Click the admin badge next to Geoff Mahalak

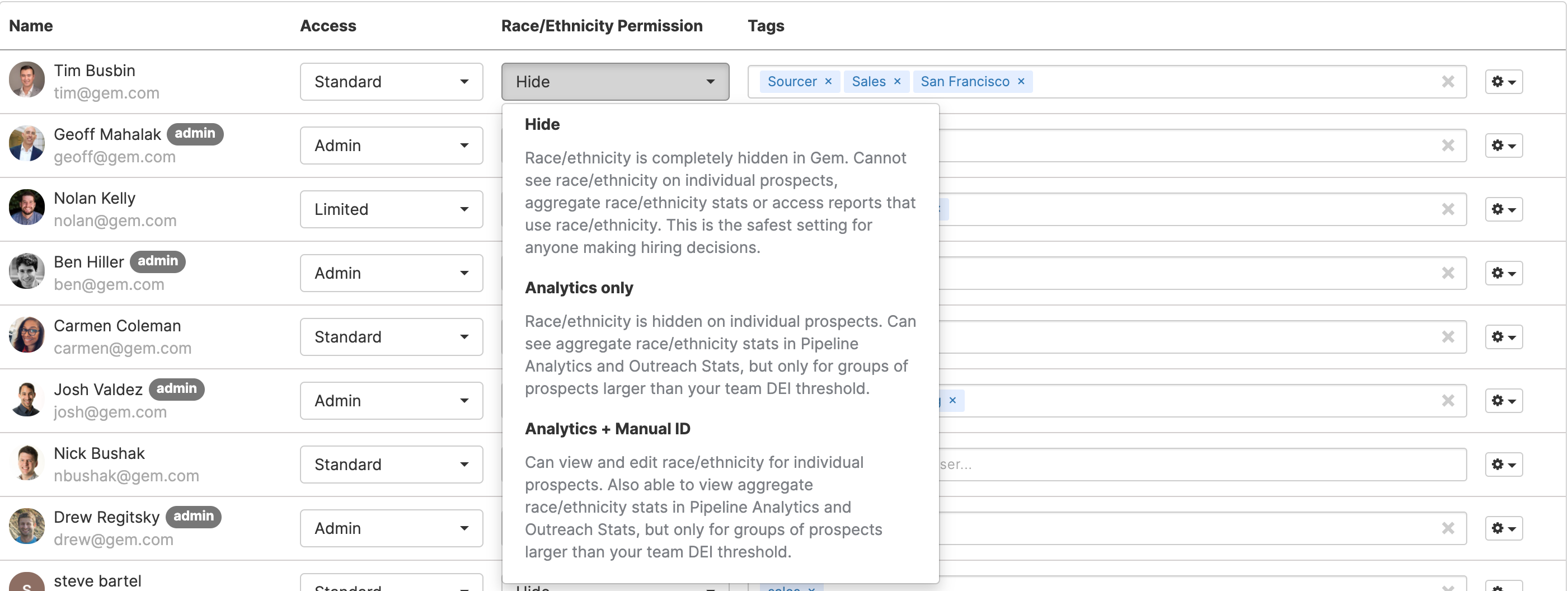[x=195, y=133]
